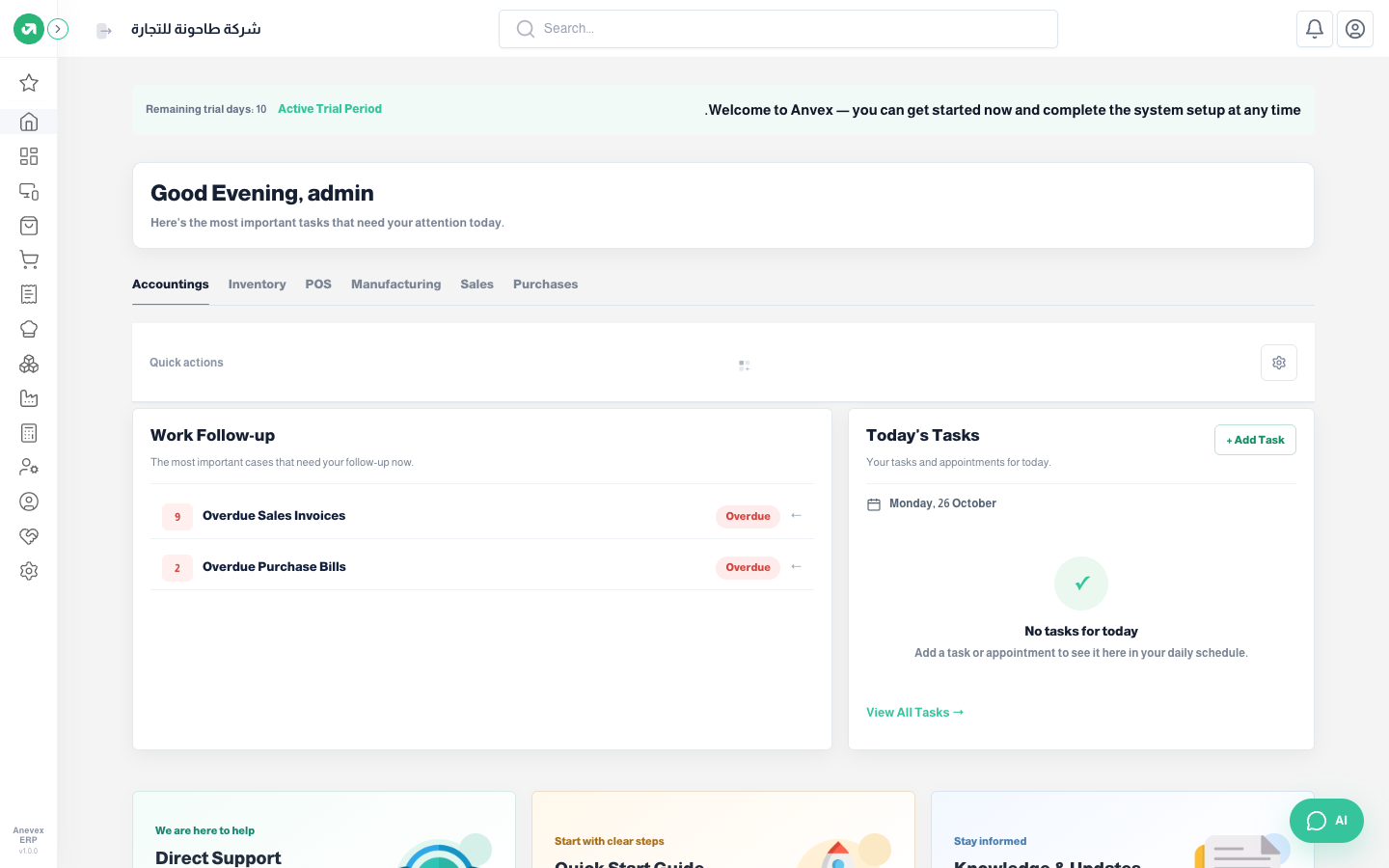Click the small grid icon in Quick actions

pos(744,366)
